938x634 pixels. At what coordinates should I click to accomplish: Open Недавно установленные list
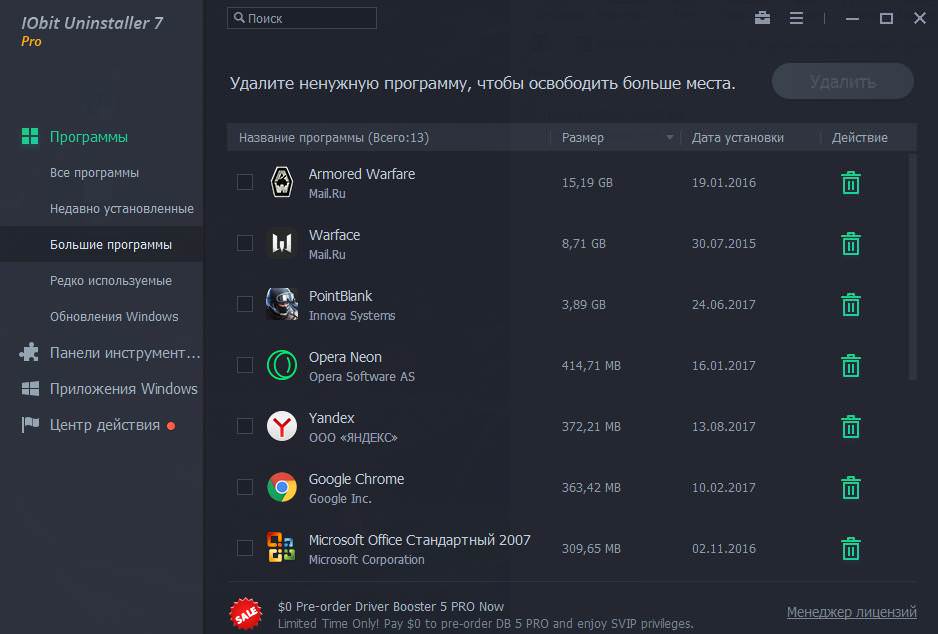[122, 209]
